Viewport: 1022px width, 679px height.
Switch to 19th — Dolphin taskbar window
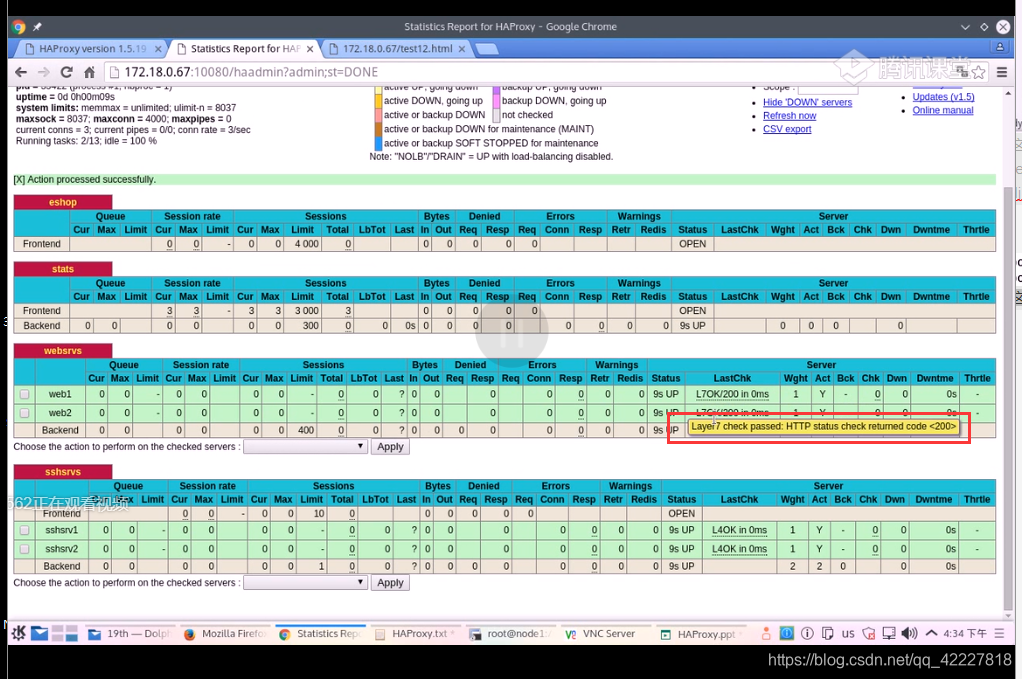tap(129, 633)
